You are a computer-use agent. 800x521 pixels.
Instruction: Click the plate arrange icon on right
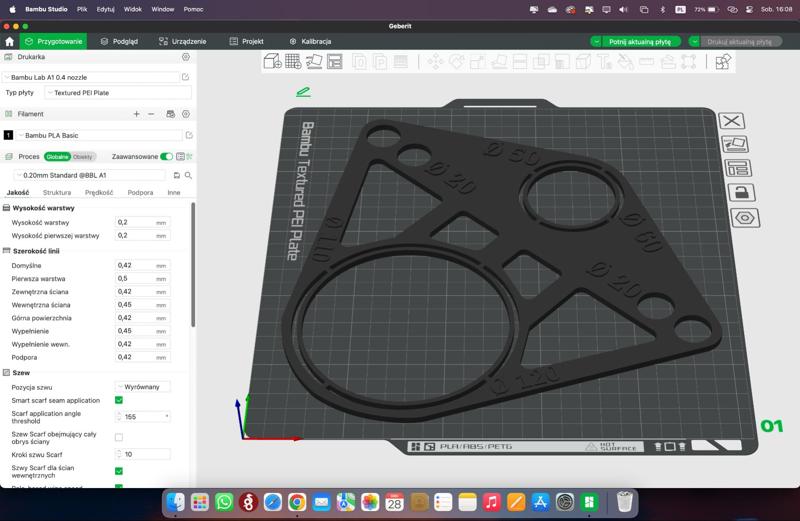(x=738, y=168)
